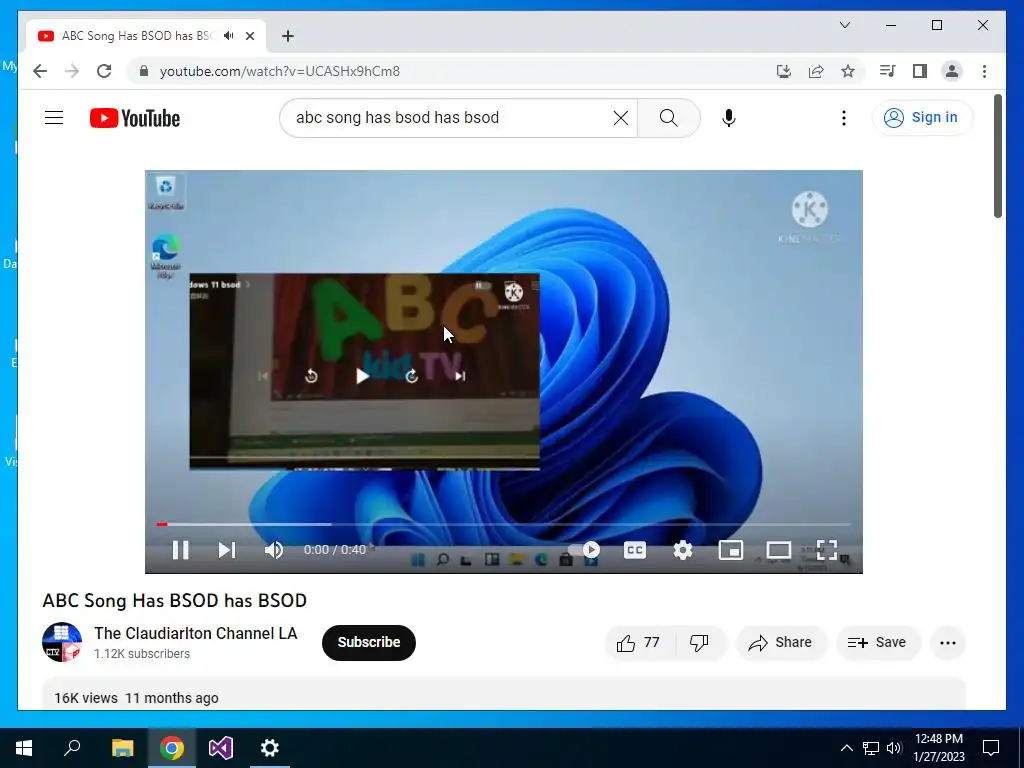Close the ABC Song tab
Screen dimensions: 1024x768
tap(250, 36)
